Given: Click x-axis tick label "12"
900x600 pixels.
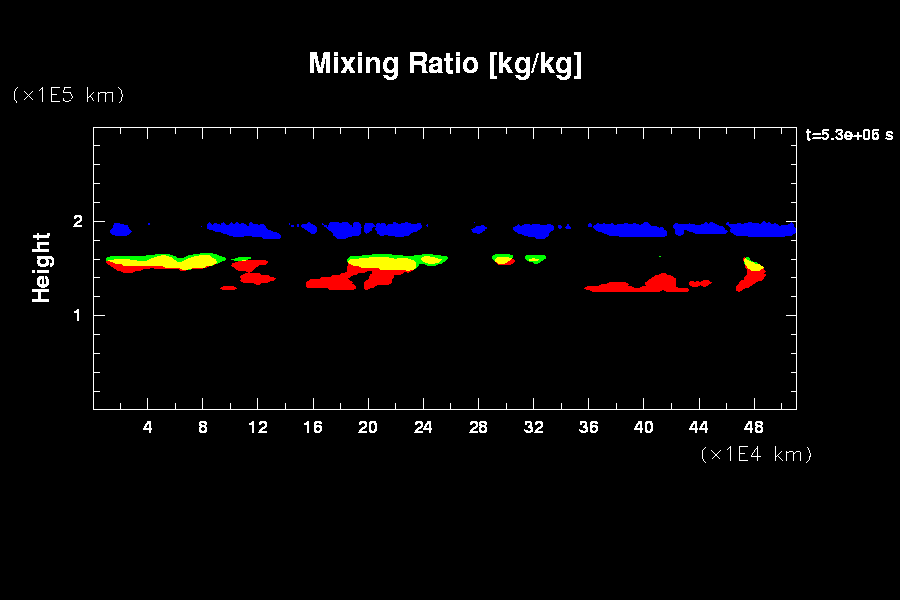Looking at the screenshot, I should click(x=258, y=427).
